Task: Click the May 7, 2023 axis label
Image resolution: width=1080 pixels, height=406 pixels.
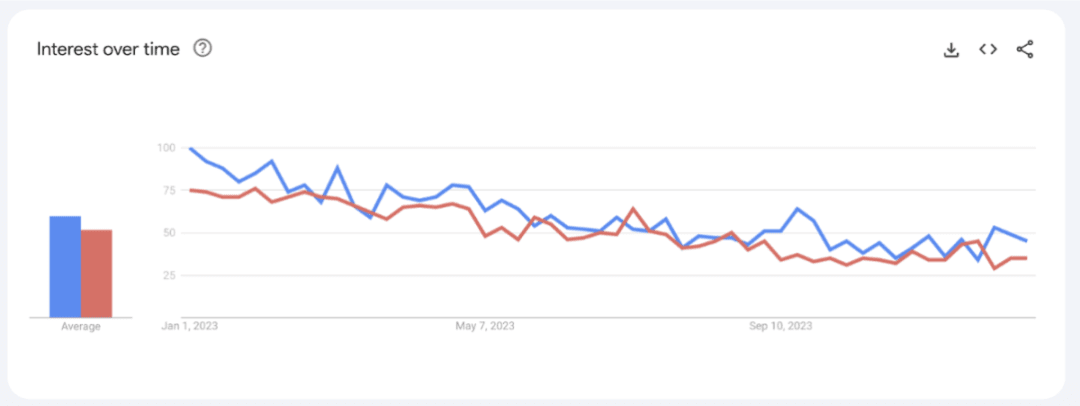Action: [x=485, y=327]
